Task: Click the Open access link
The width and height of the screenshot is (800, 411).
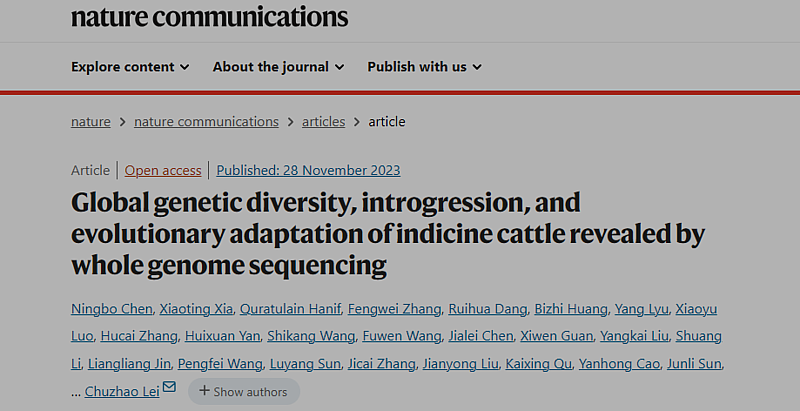Action: coord(163,170)
